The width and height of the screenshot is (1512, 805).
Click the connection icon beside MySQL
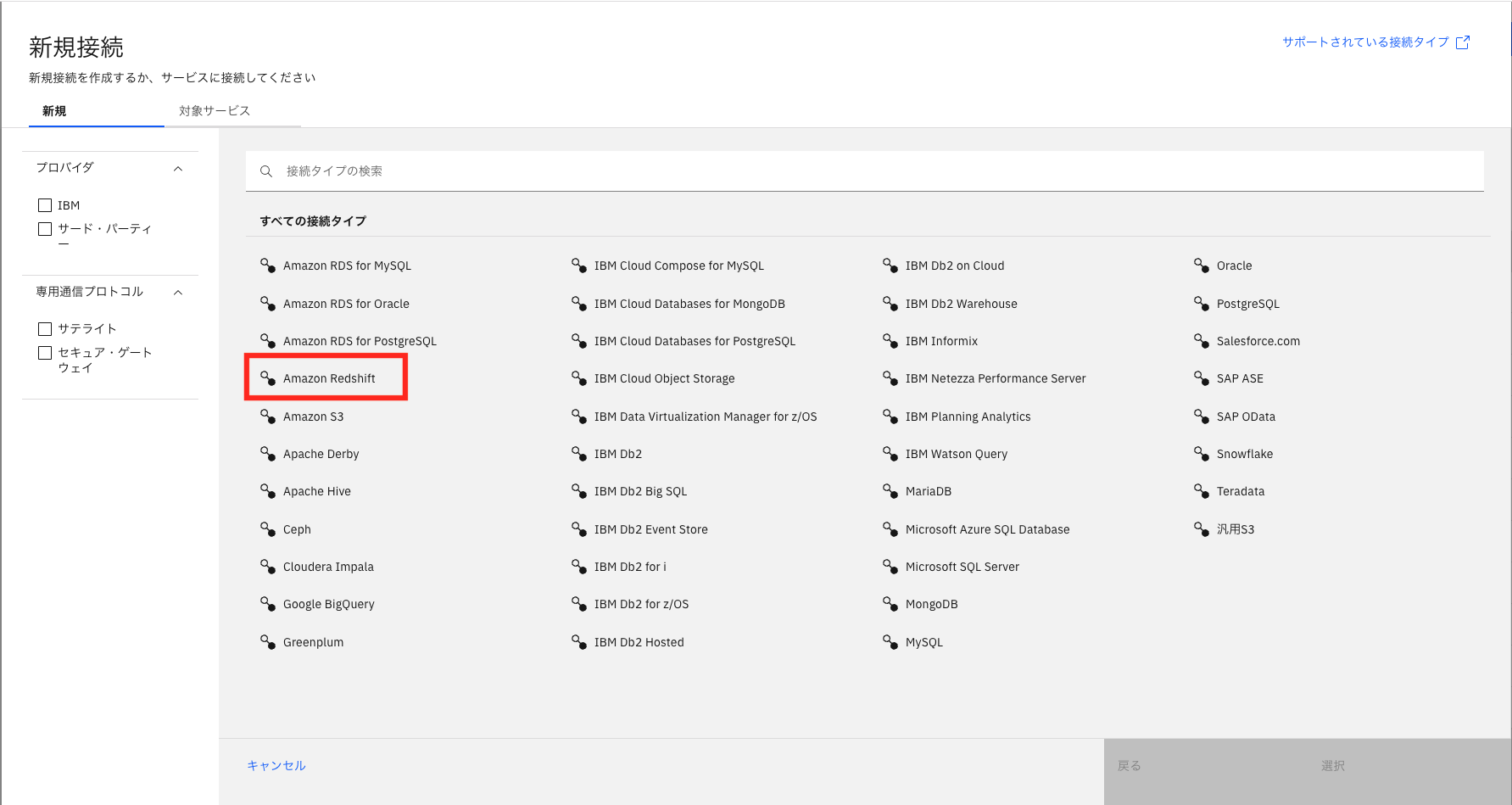(890, 642)
